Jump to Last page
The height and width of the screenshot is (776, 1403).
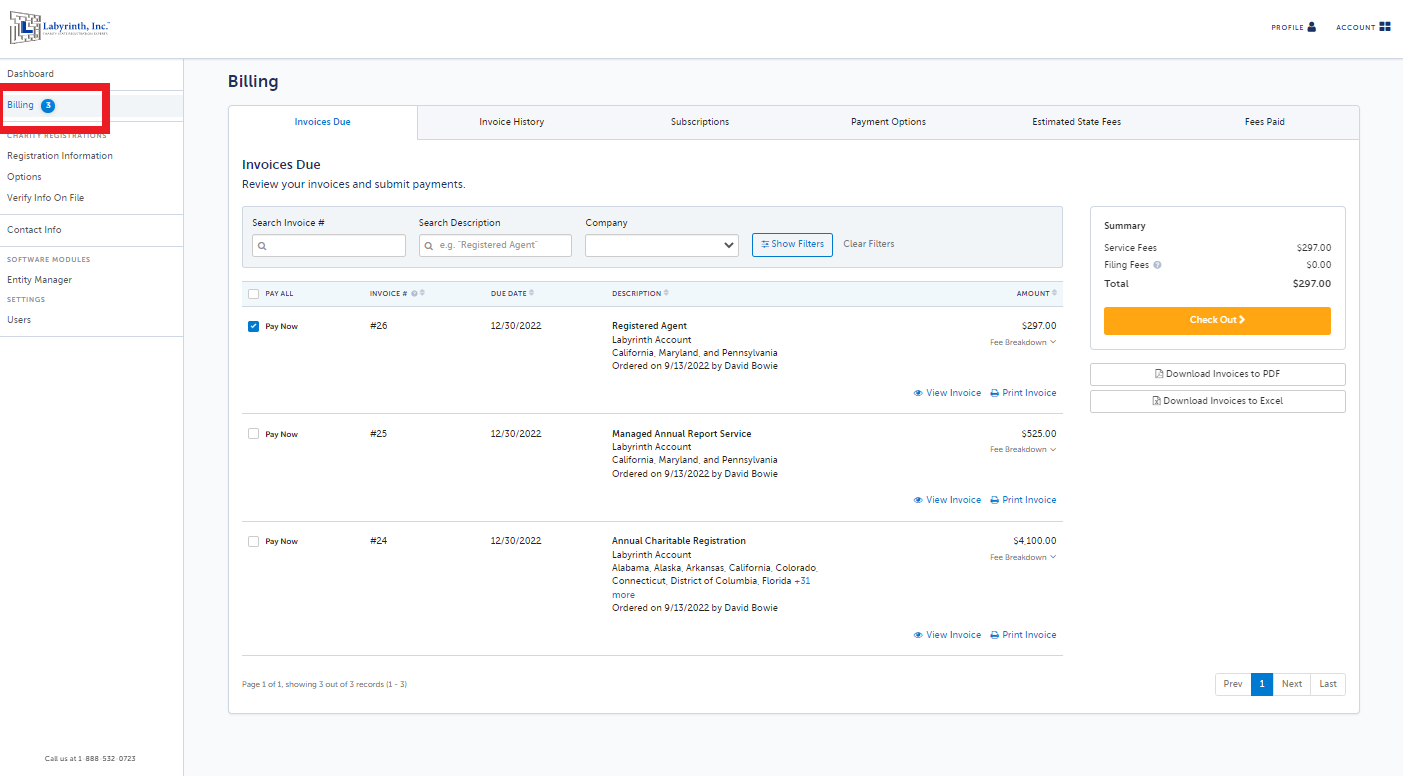pyautogui.click(x=1328, y=684)
